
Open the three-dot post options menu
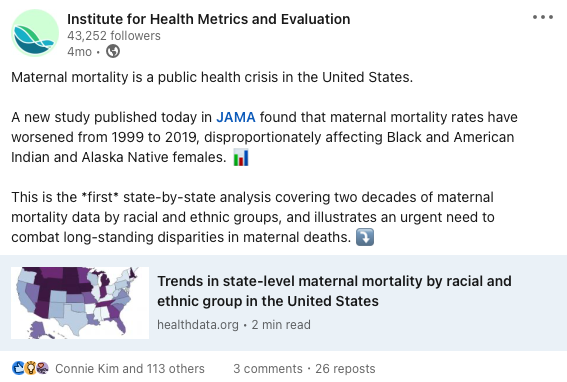tap(543, 17)
